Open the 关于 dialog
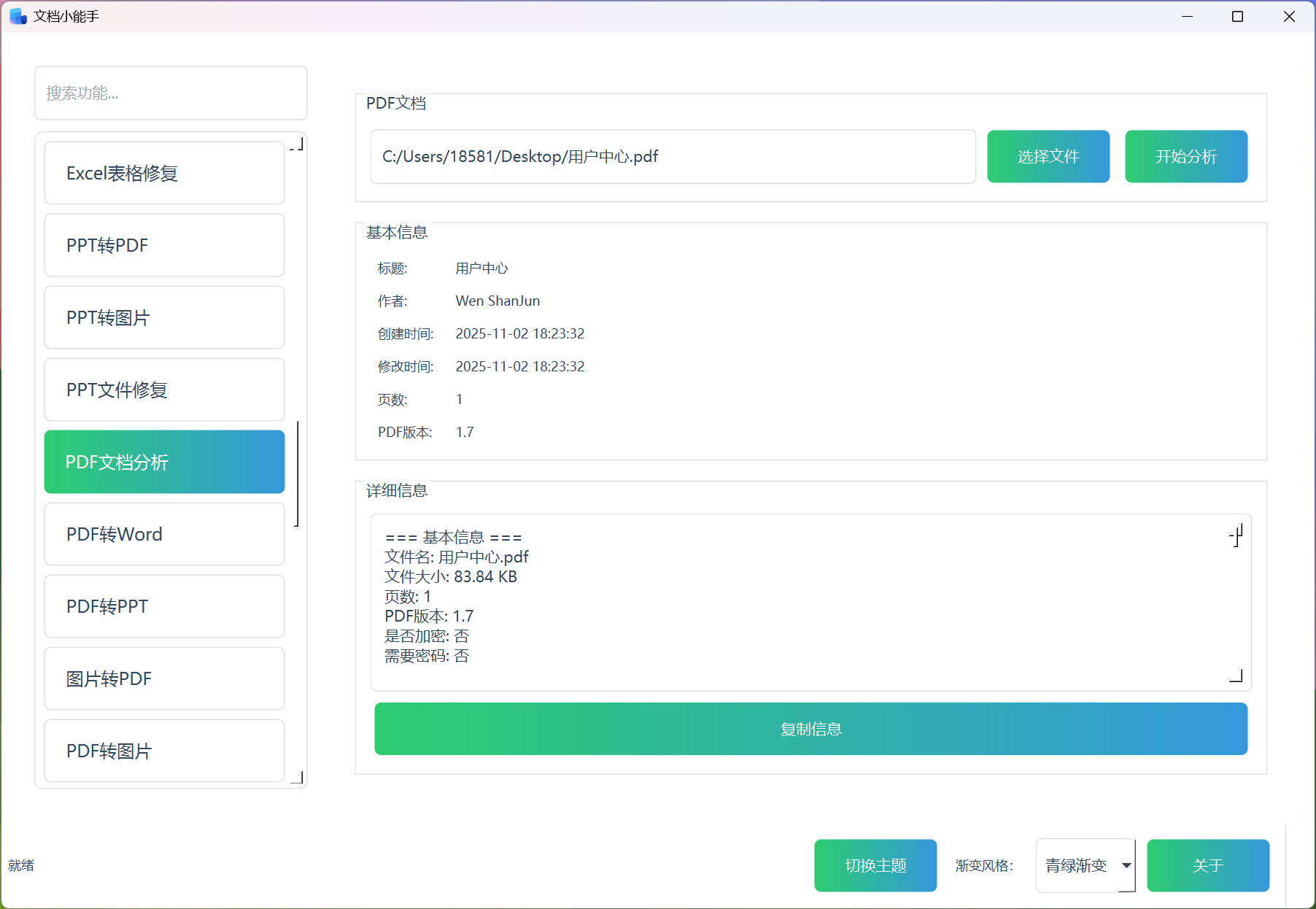The width and height of the screenshot is (1316, 909). click(x=1208, y=865)
